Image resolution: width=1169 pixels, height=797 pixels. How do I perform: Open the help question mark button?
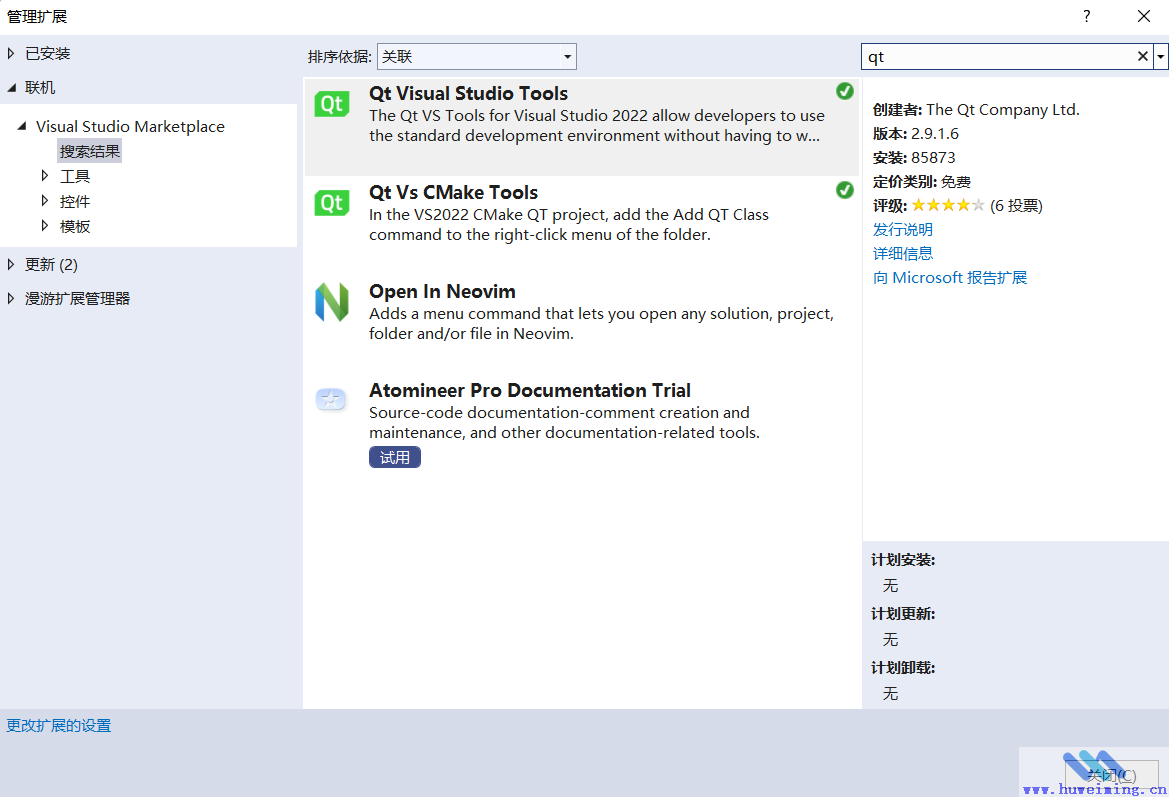[x=1087, y=16]
